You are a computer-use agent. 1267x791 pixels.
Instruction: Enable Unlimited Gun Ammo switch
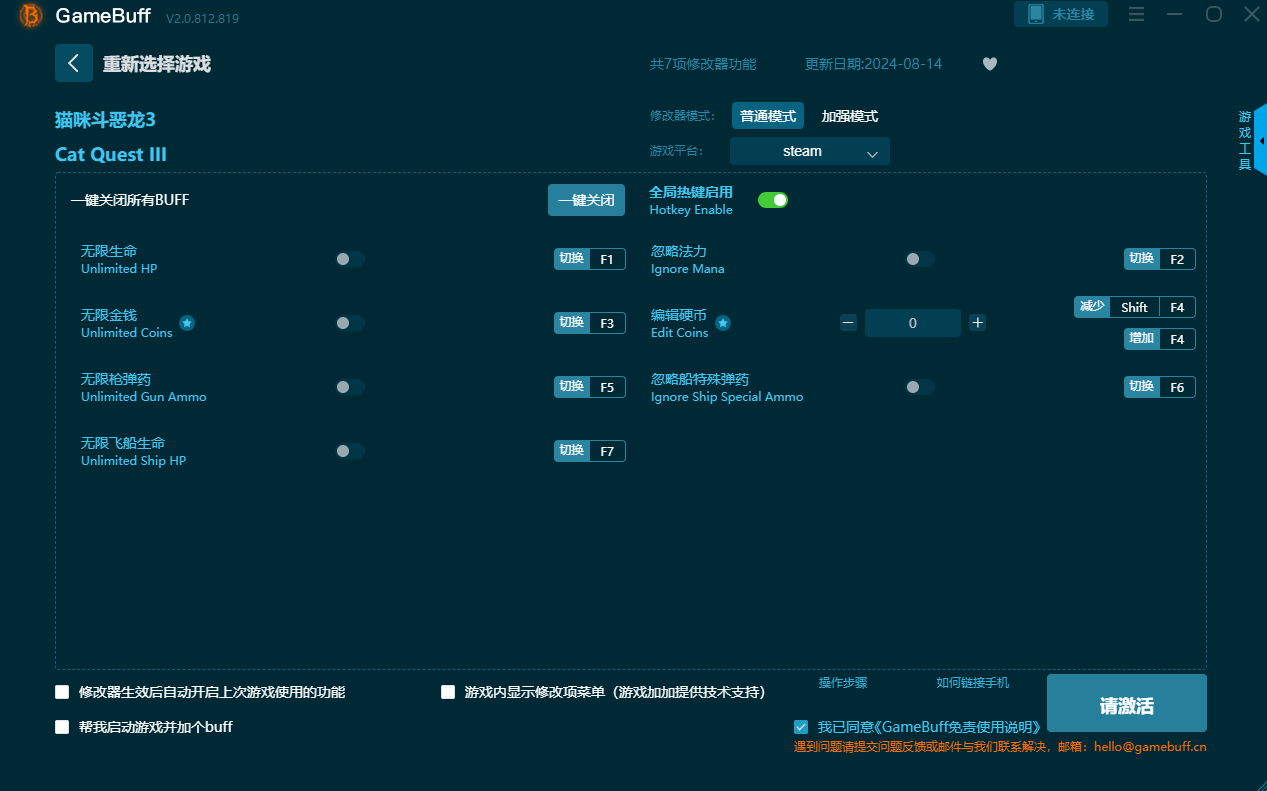(350, 387)
